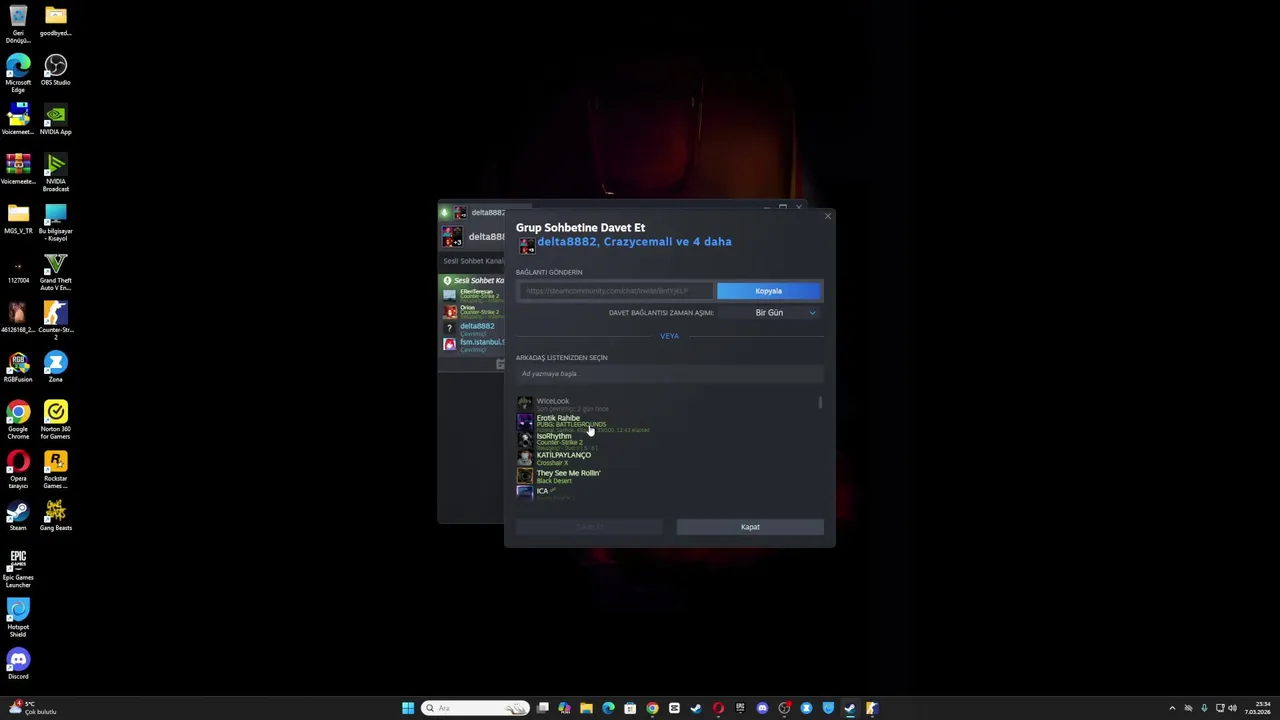The height and width of the screenshot is (720, 1280).
Task: Open Gang Beasts desktop shortcut
Action: (x=55, y=514)
